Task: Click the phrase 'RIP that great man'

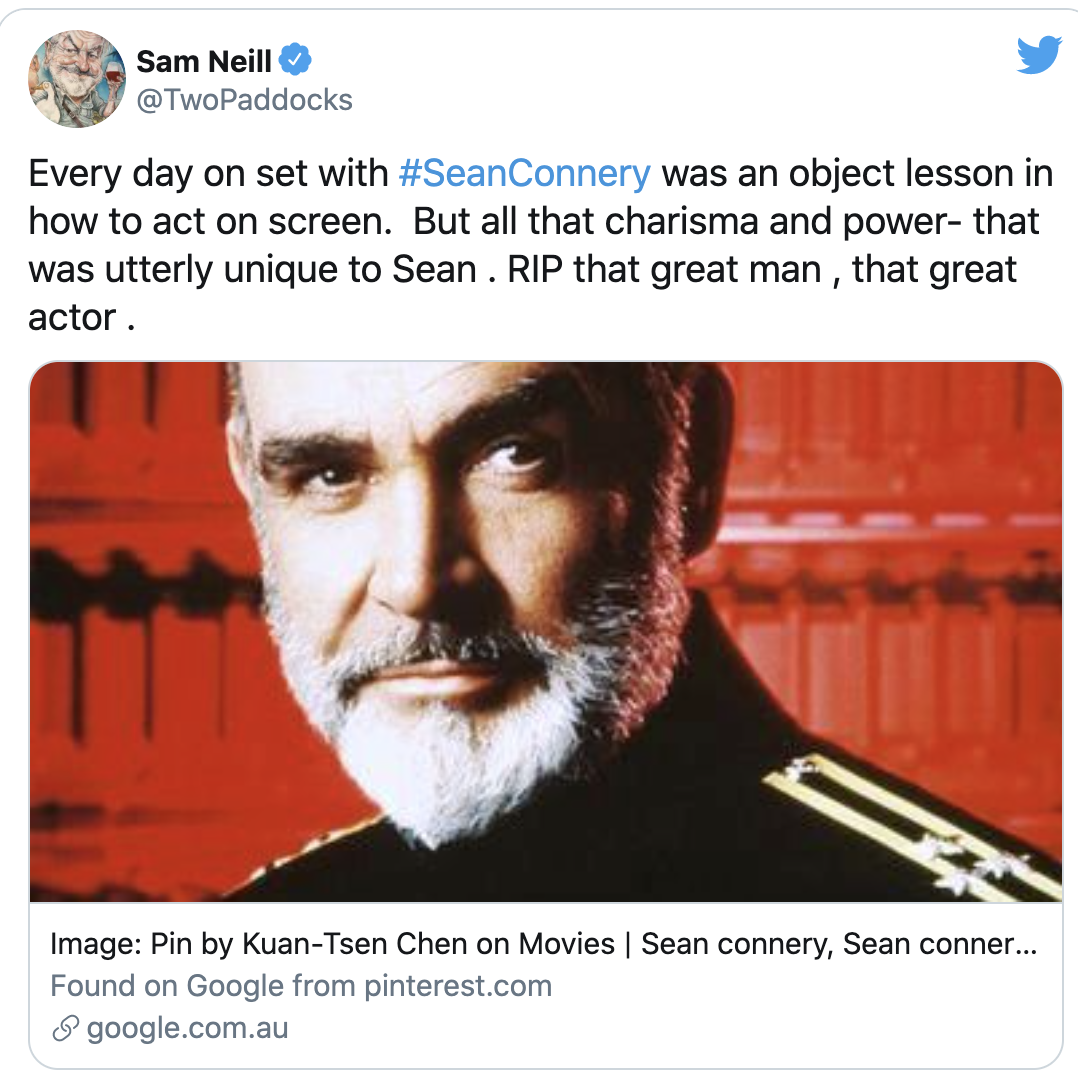Action: (x=664, y=269)
